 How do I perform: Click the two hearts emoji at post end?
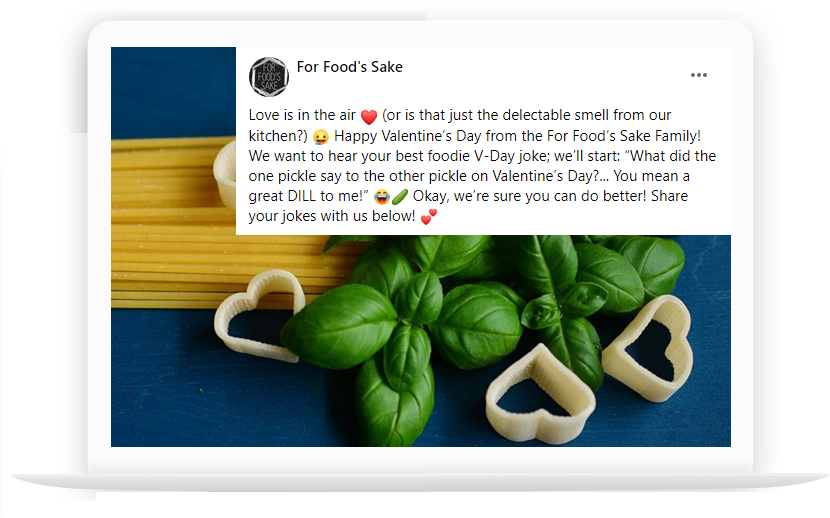(x=429, y=216)
